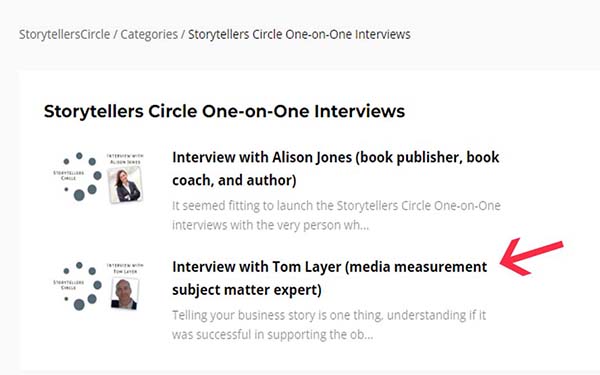Open Alison Jones portrait photo thumbnail
This screenshot has height=375, width=600.
[125, 185]
